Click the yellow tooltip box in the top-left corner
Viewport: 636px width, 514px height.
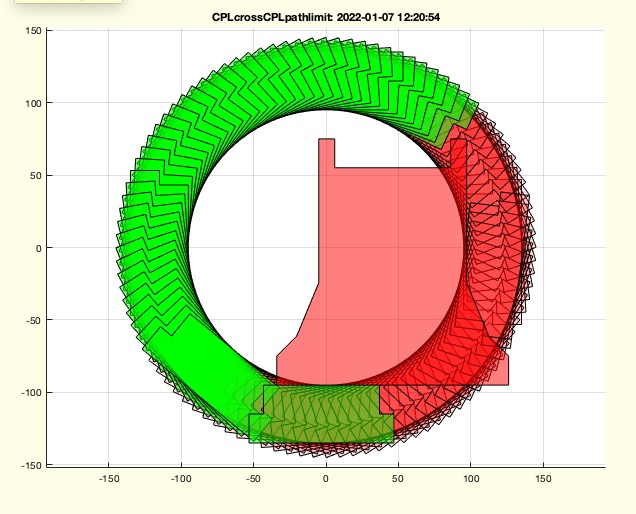60,3
